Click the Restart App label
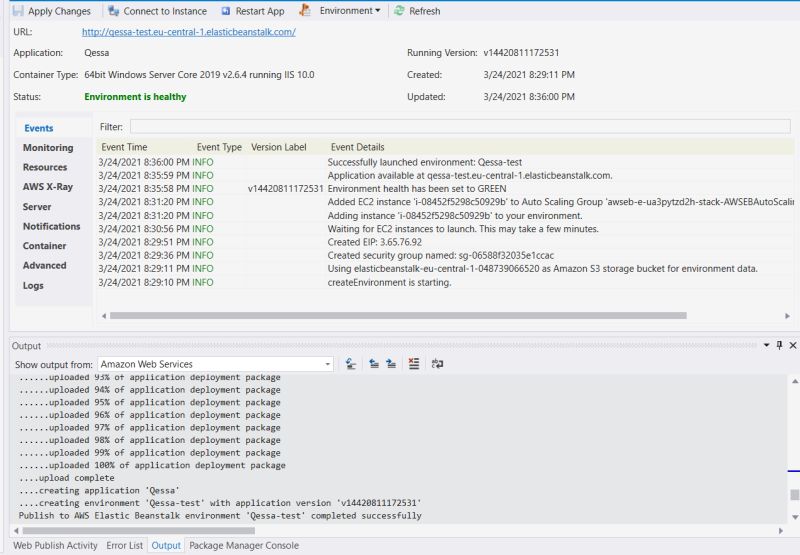800x555 pixels. point(260,11)
